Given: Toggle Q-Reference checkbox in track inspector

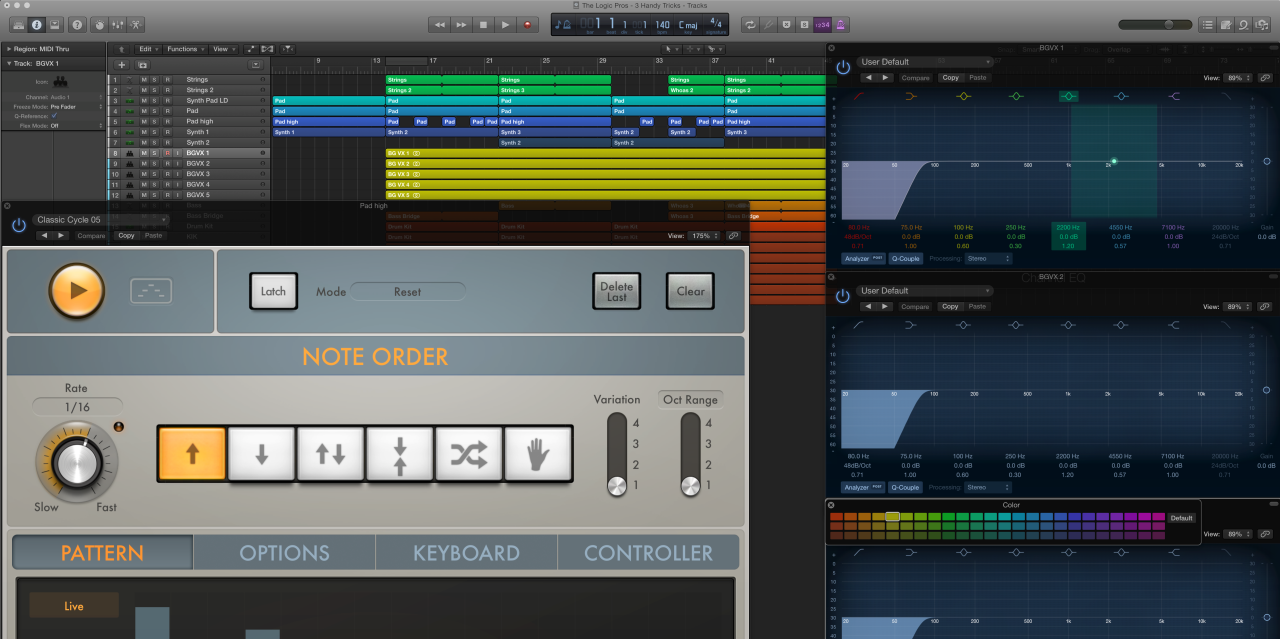Looking at the screenshot, I should [54, 116].
